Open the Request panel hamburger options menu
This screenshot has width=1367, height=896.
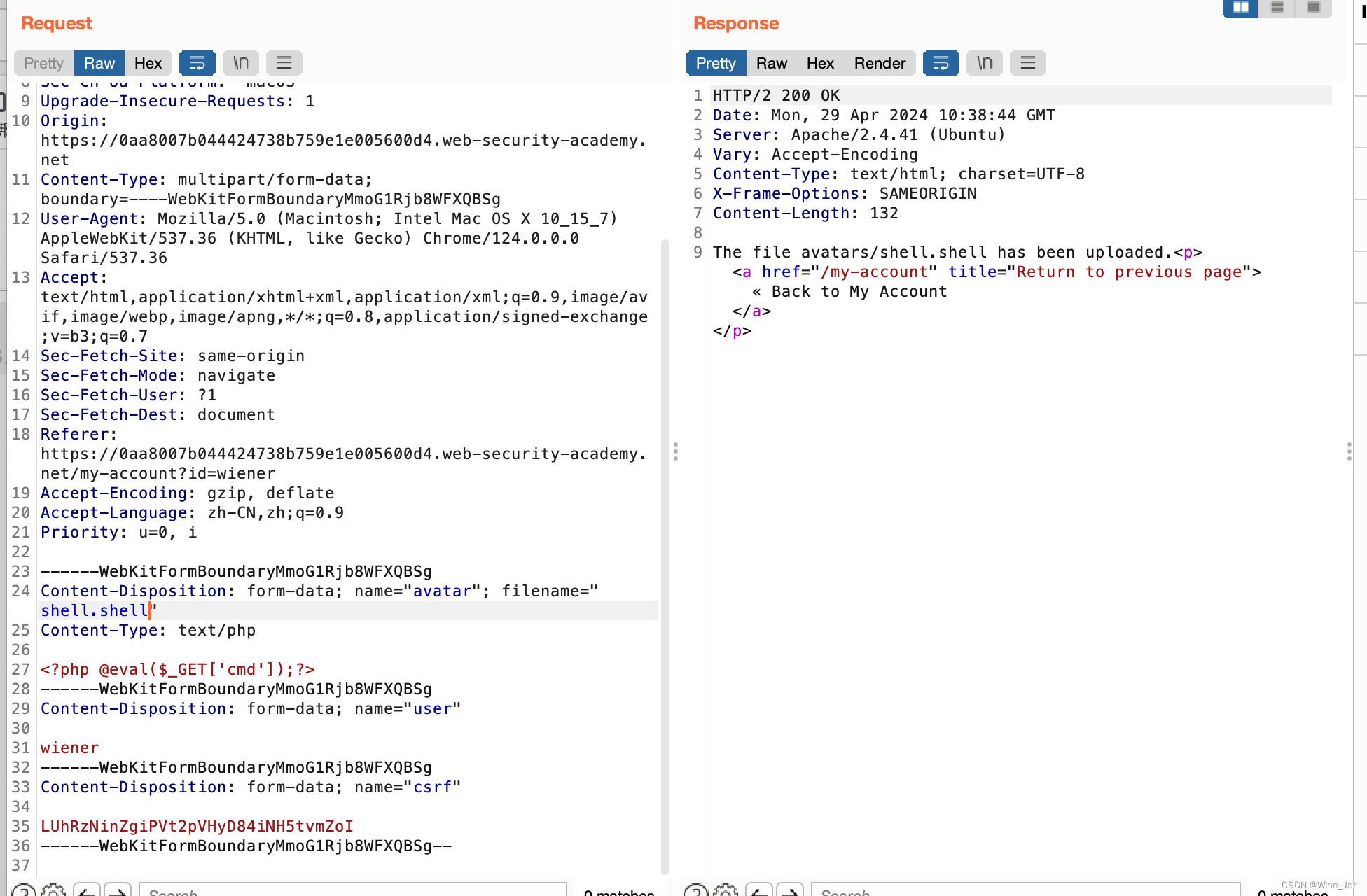284,63
